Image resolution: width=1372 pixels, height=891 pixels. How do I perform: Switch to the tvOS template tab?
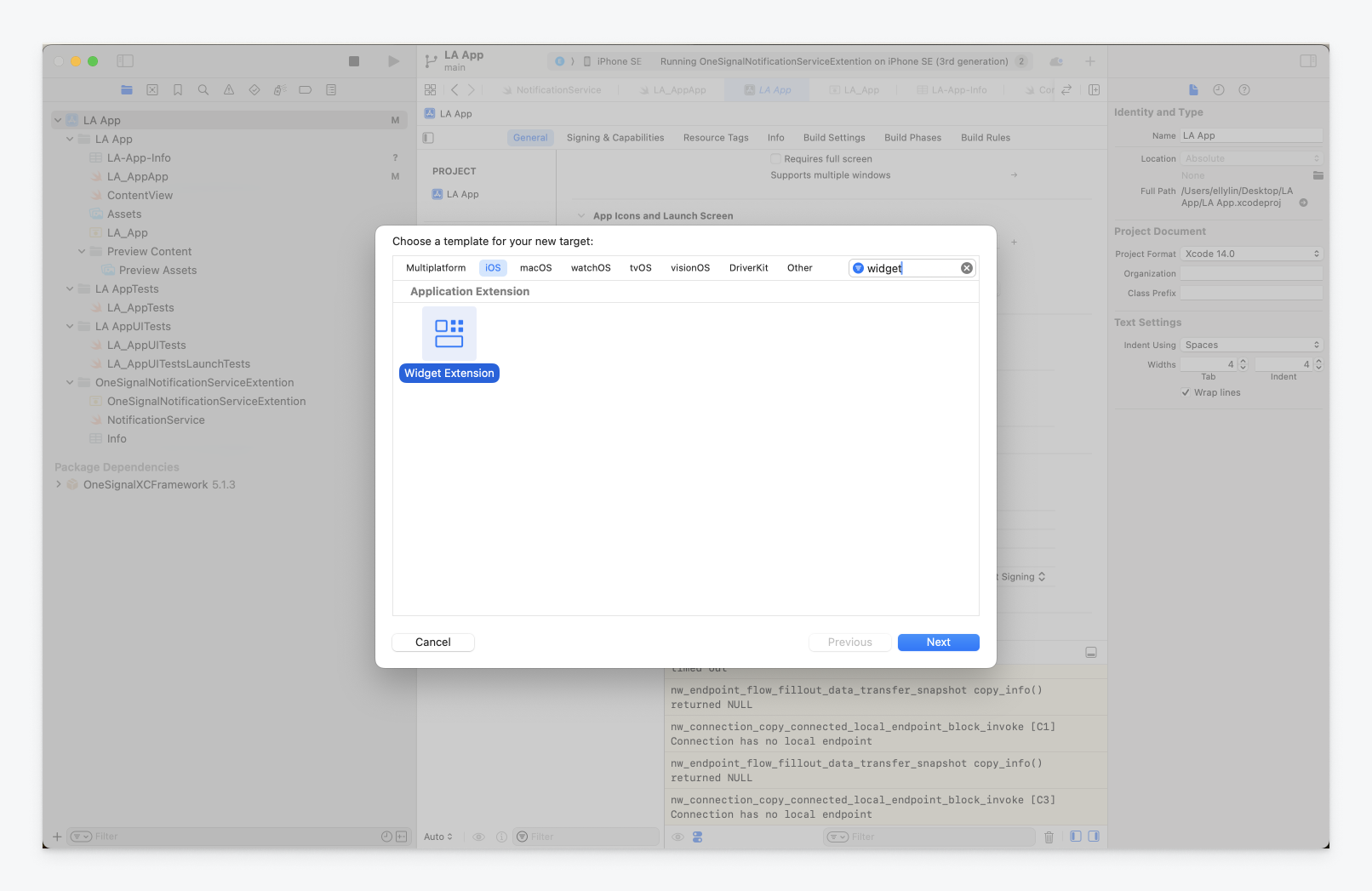click(x=641, y=268)
